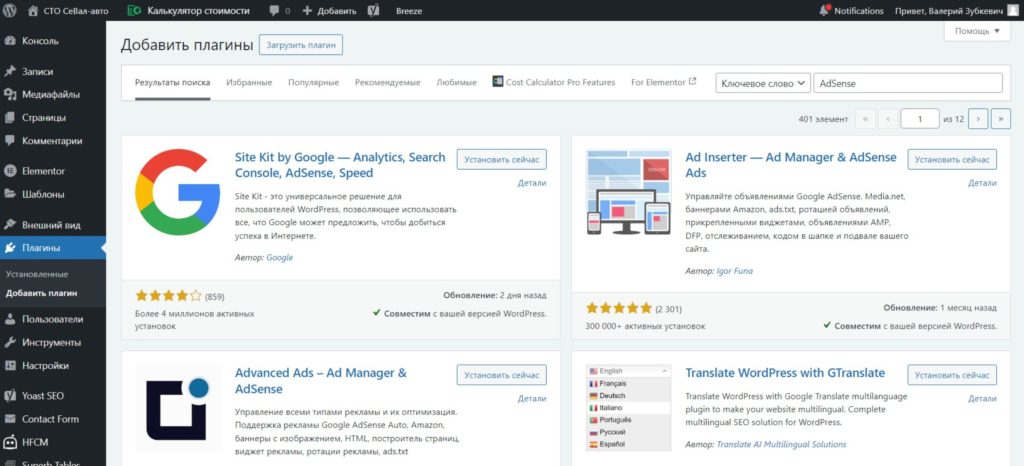This screenshot has height=466, width=1024.
Task: Install GTranslate plugin now
Action: (x=952, y=375)
